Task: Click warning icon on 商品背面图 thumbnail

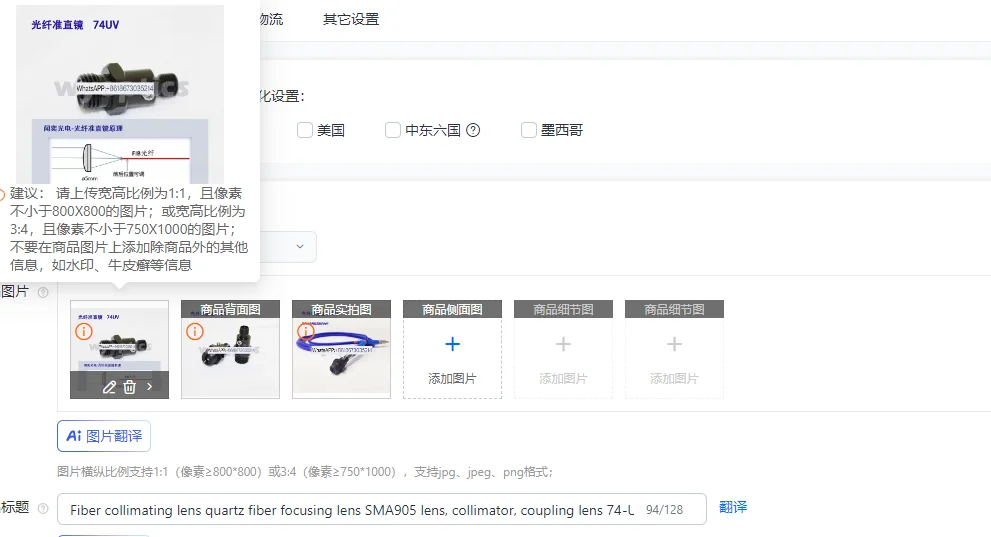Action: tap(195, 331)
